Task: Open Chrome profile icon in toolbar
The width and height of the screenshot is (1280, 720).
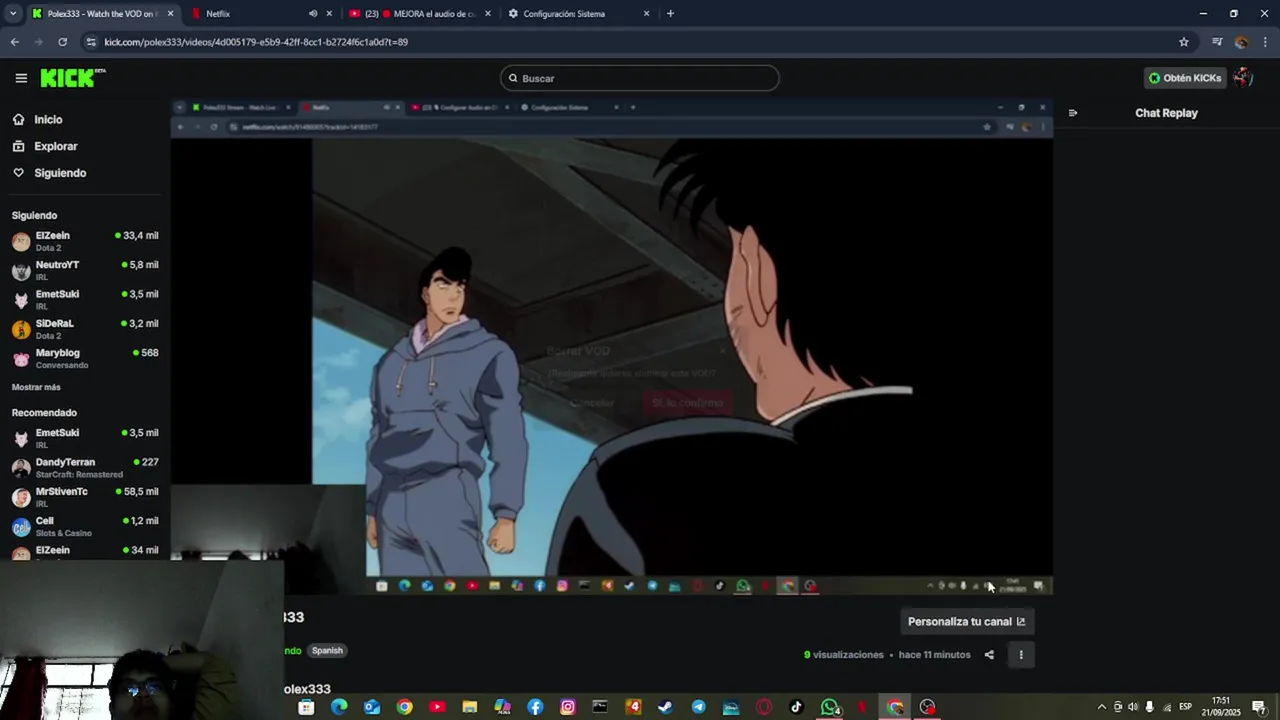Action: [x=1241, y=42]
